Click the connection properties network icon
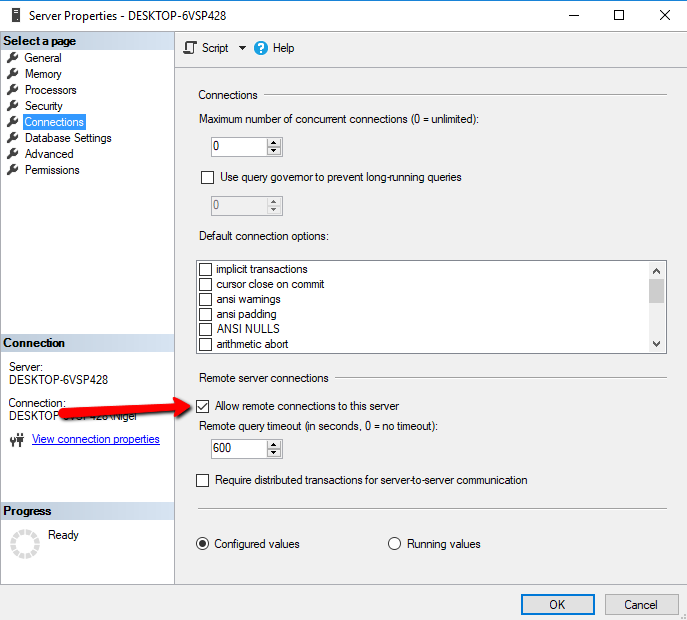Screen dimensions: 687x620 tap(16, 440)
